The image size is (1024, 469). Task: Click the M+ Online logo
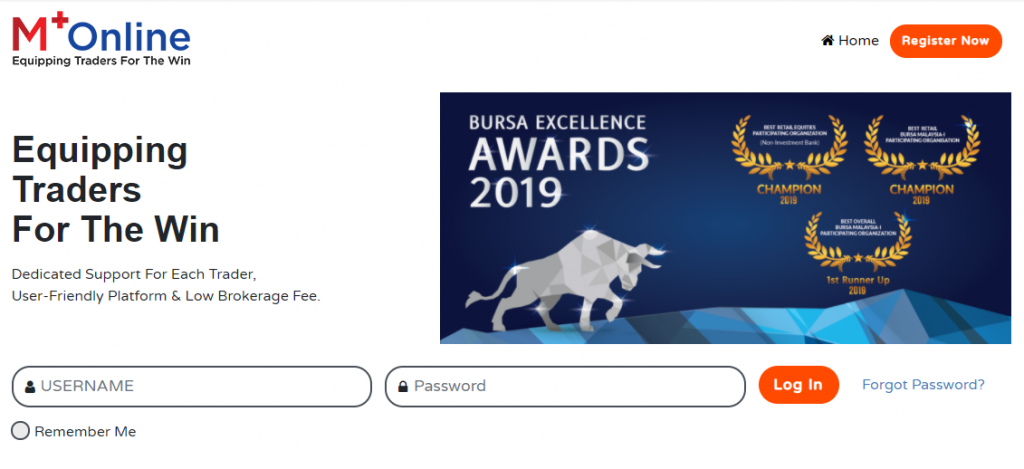[100, 35]
